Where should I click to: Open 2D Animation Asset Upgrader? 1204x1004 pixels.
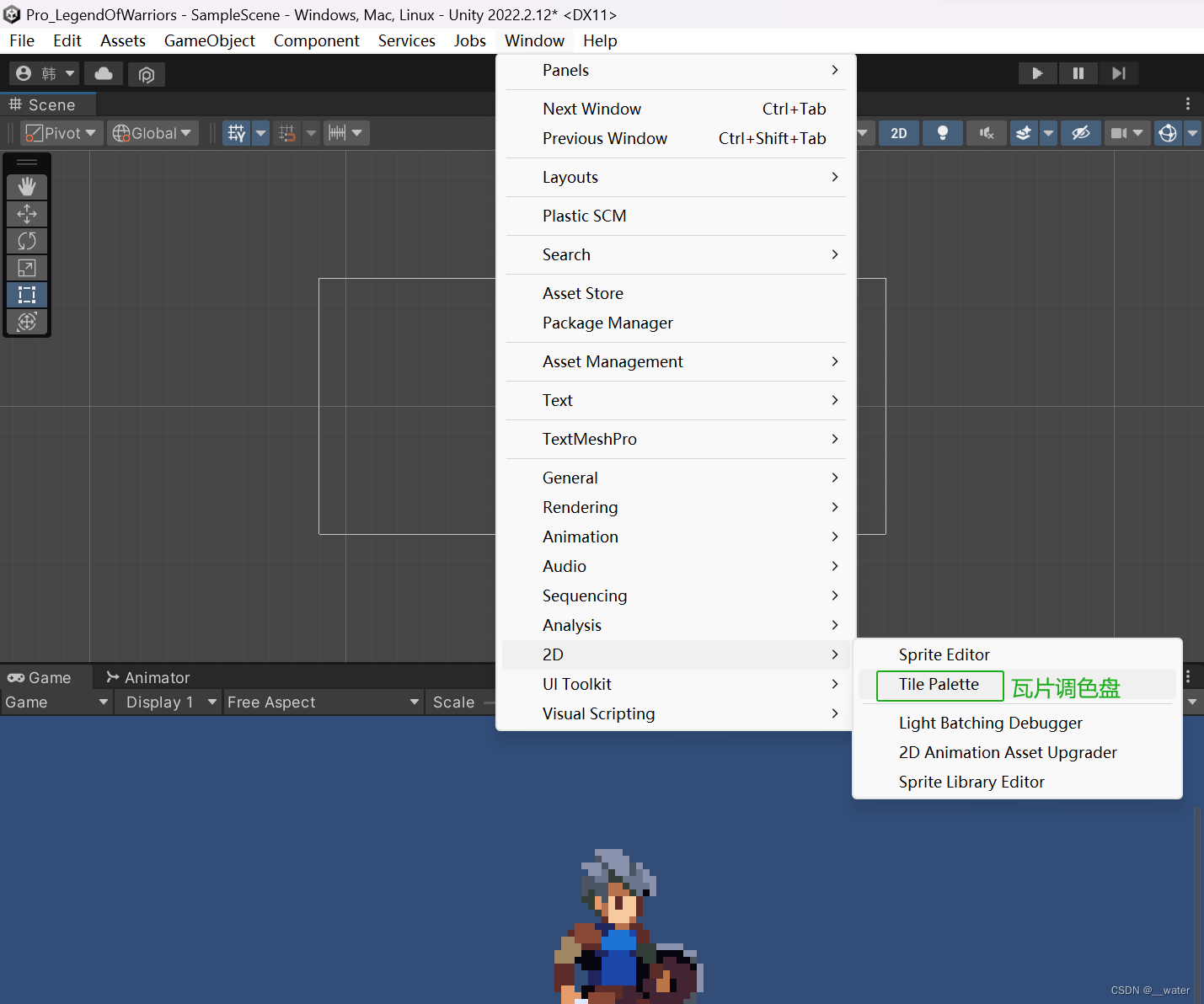pos(1016,752)
